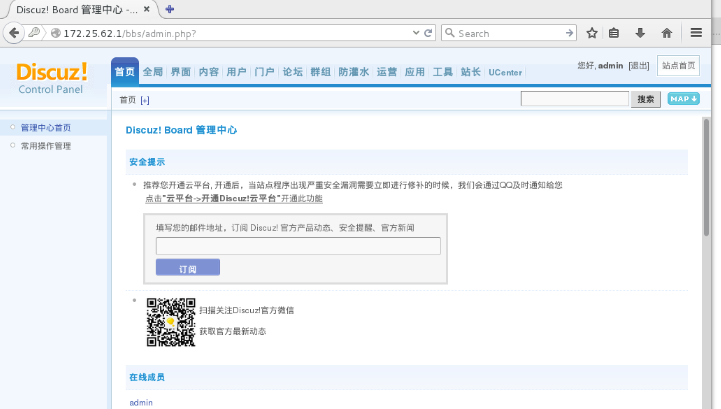This screenshot has width=721, height=409.
Task: Click the 站点首页 button
Action: point(678,65)
